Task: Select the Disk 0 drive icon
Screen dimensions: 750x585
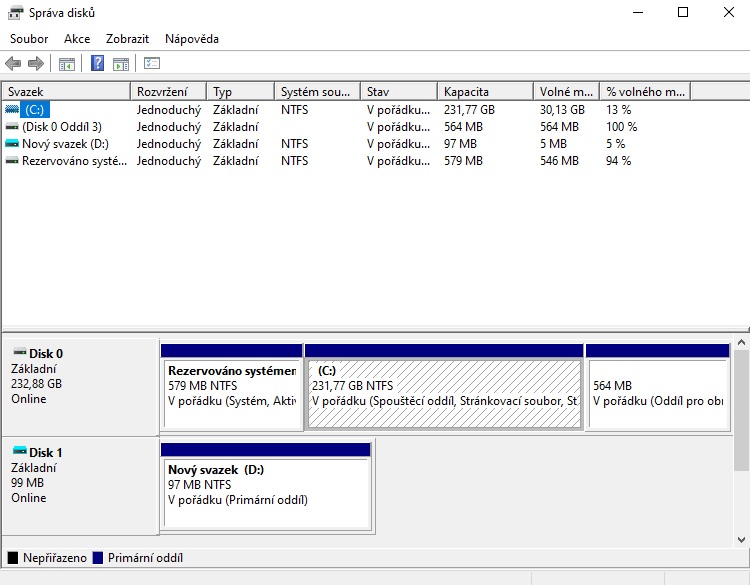Action: pos(19,354)
